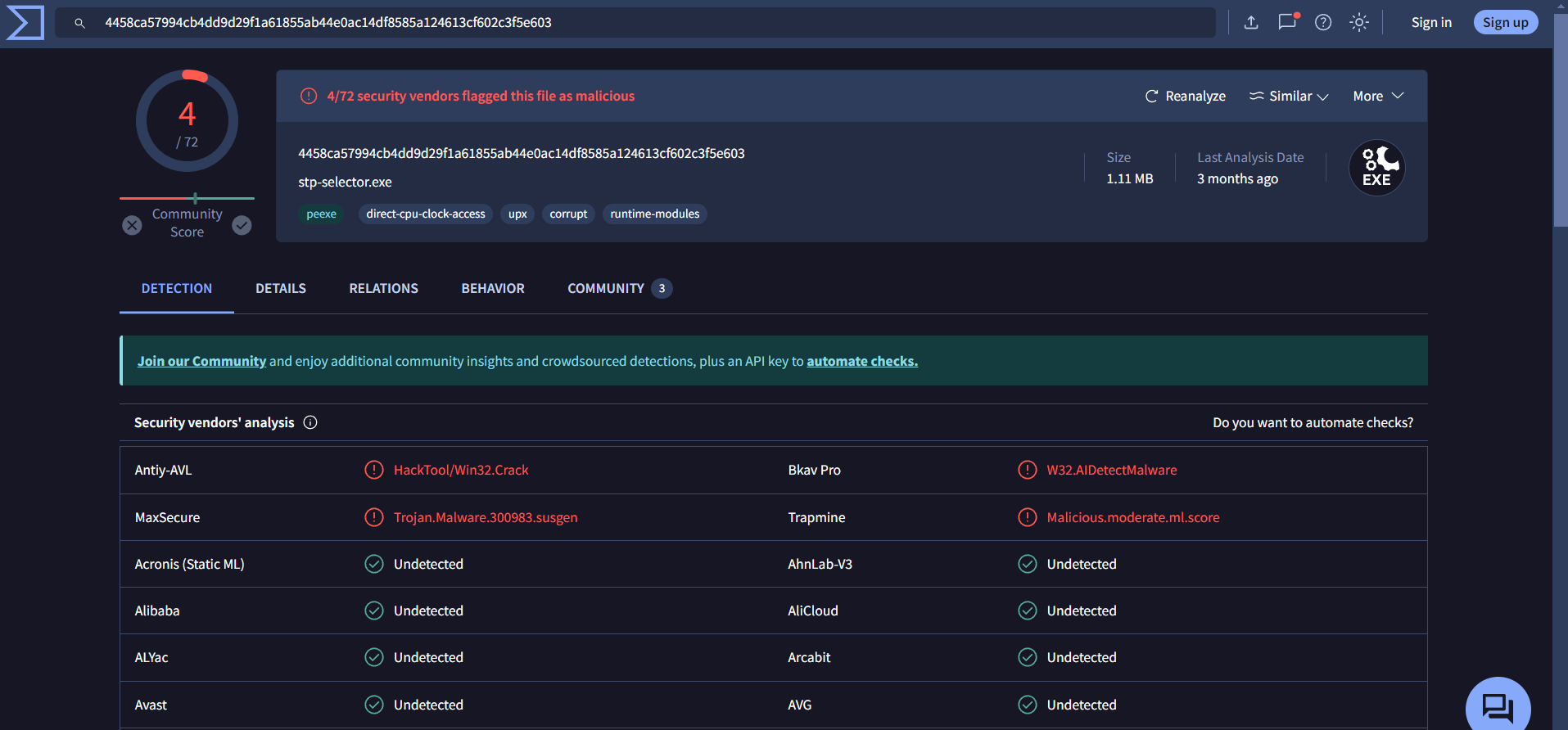
Task: Expand the Similar dropdown
Action: click(x=1288, y=96)
